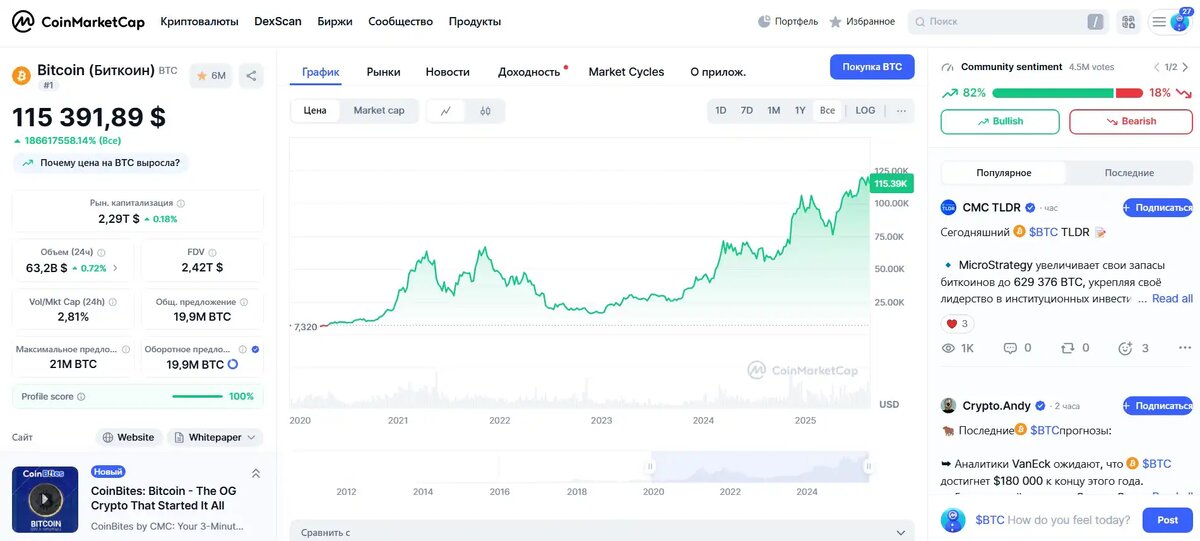
Task: Open 'Read all' link in the TLDR post
Action: [1172, 299]
